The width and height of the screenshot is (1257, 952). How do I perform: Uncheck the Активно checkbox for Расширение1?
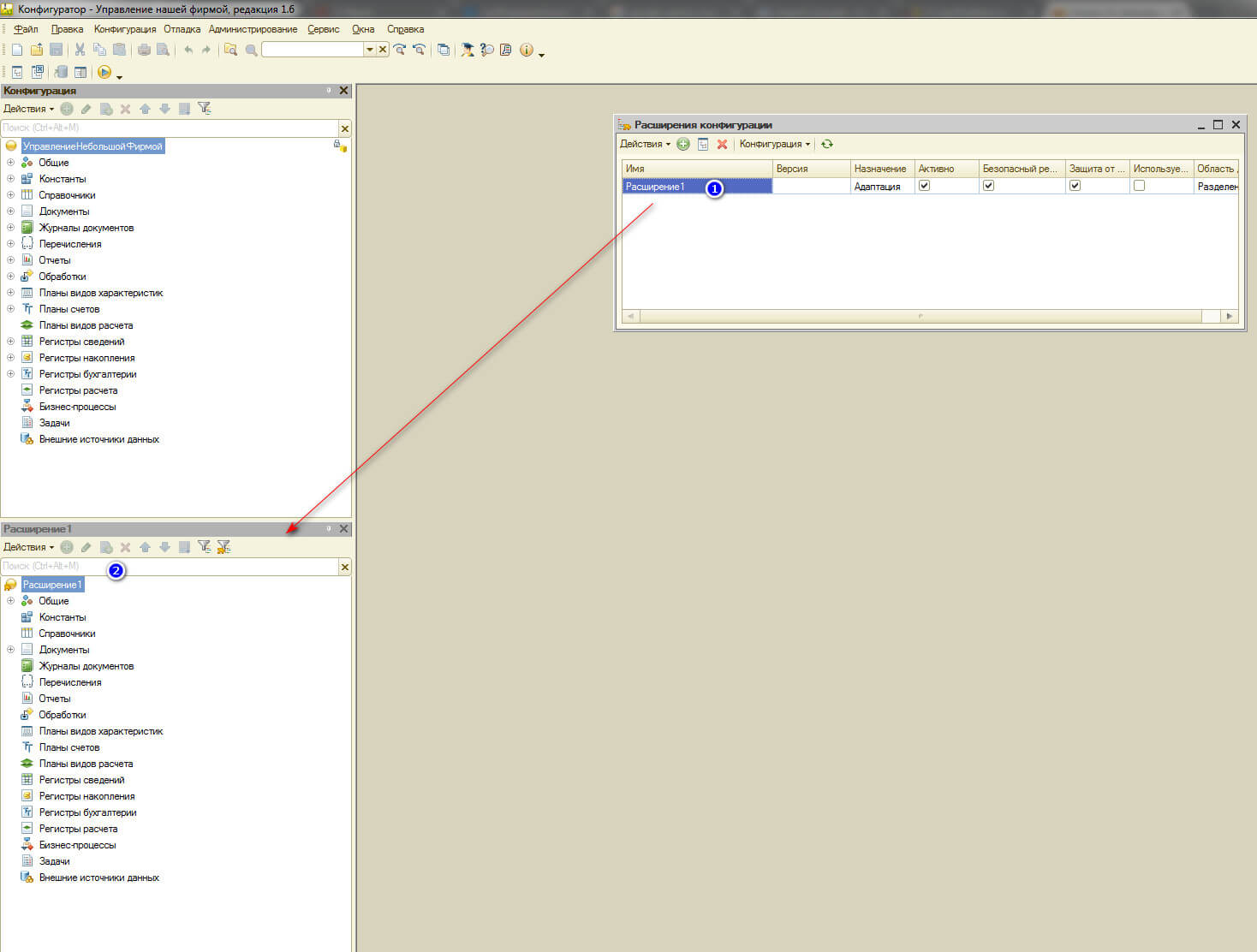[x=924, y=186]
